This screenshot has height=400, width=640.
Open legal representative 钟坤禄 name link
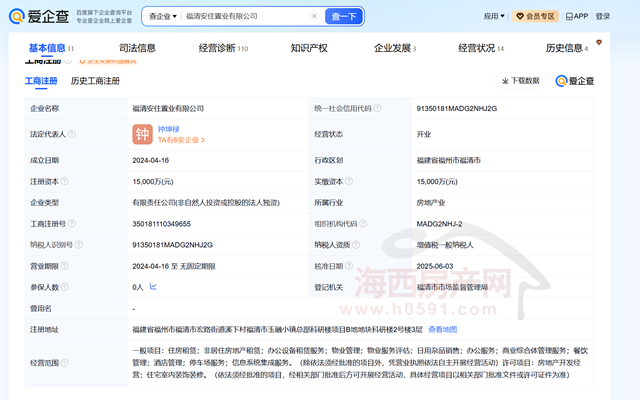point(170,128)
